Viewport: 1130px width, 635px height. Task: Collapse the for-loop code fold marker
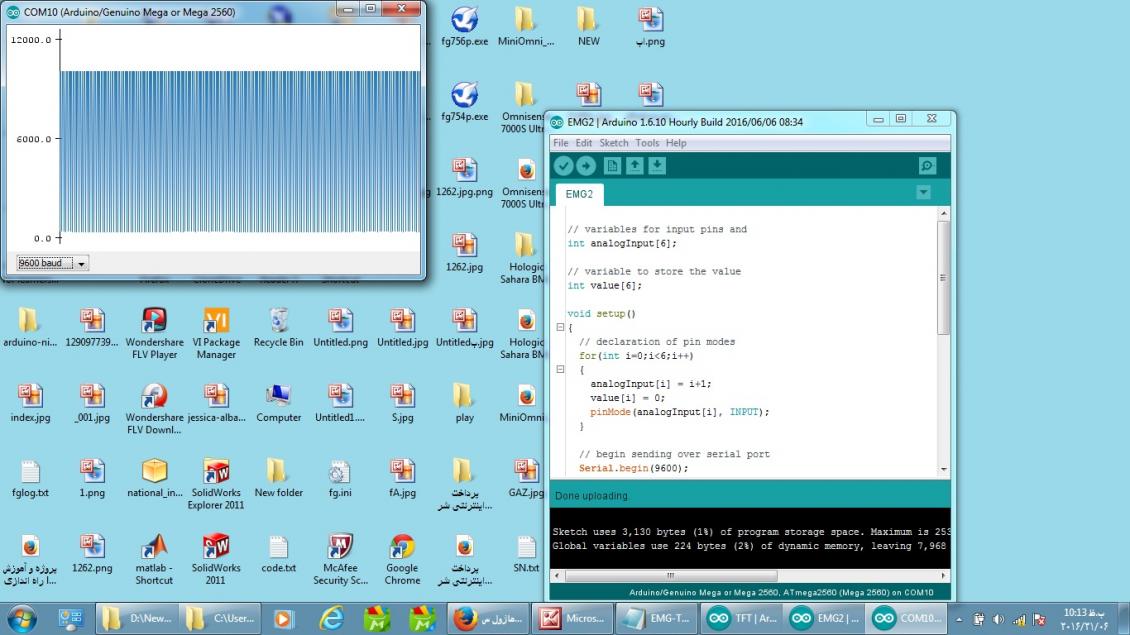click(560, 369)
